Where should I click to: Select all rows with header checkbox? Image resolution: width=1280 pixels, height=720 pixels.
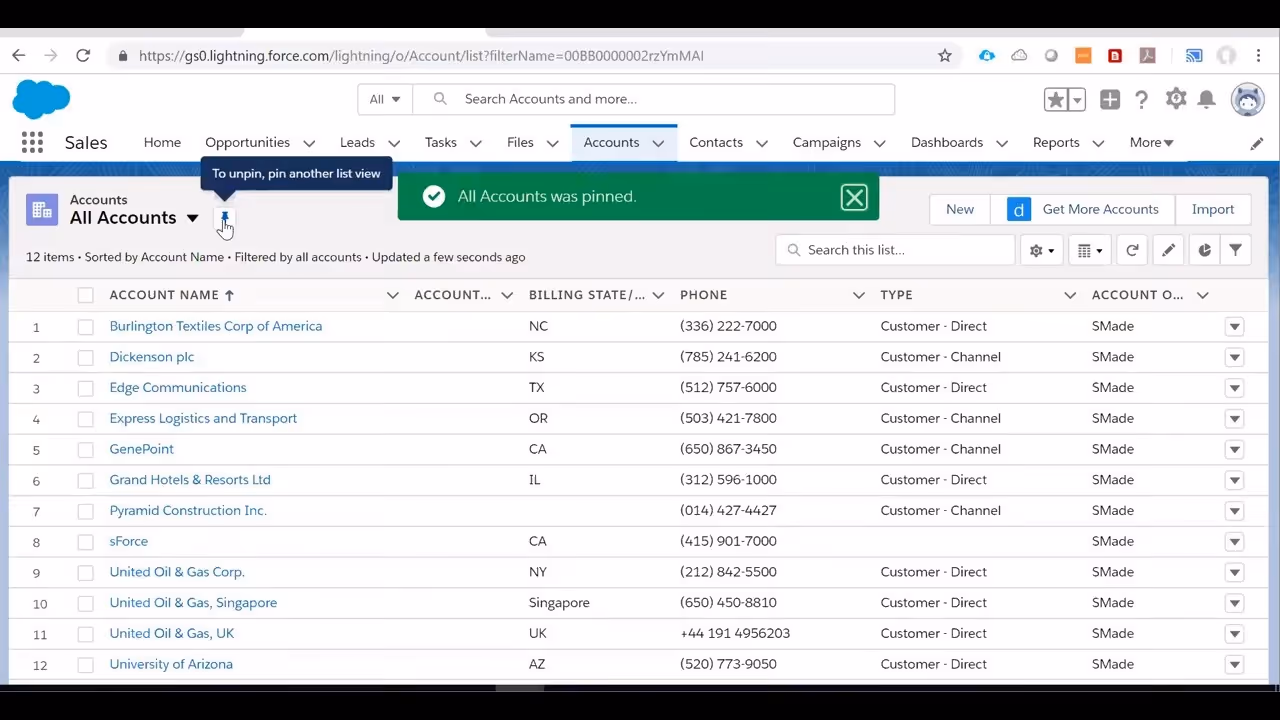[x=85, y=294]
